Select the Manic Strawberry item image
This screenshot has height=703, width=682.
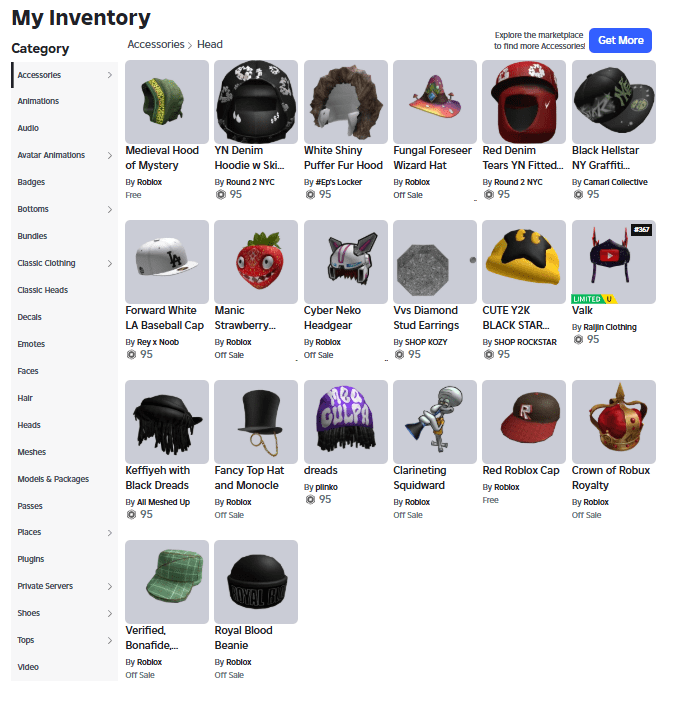[256, 262]
